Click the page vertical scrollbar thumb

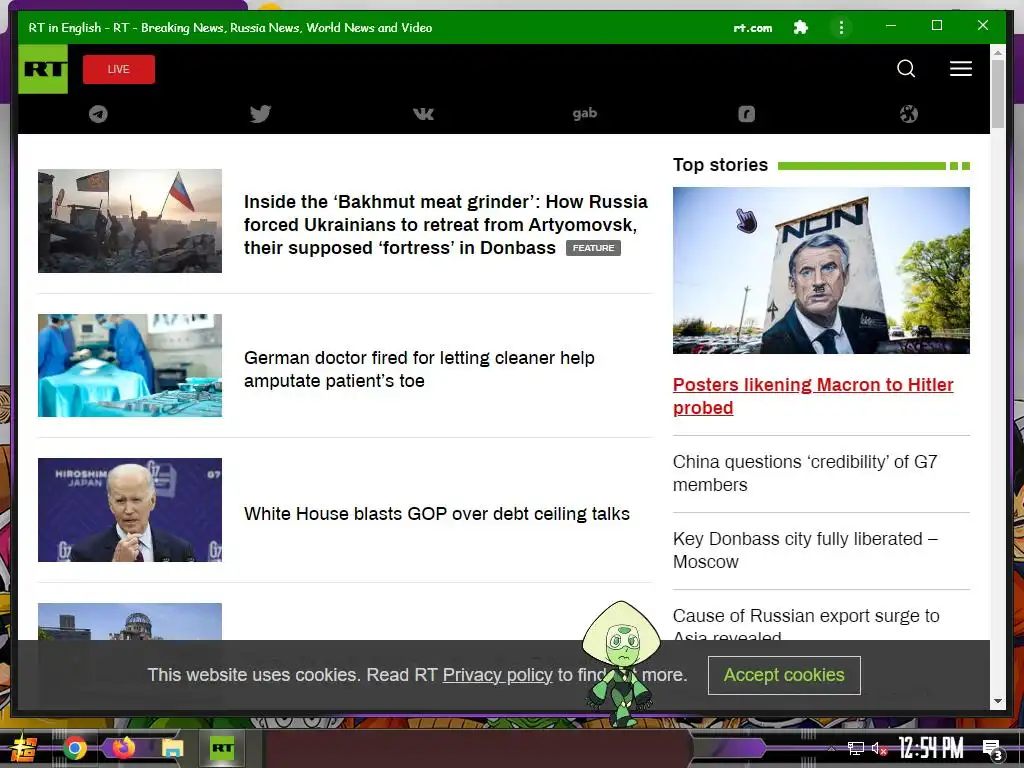997,95
